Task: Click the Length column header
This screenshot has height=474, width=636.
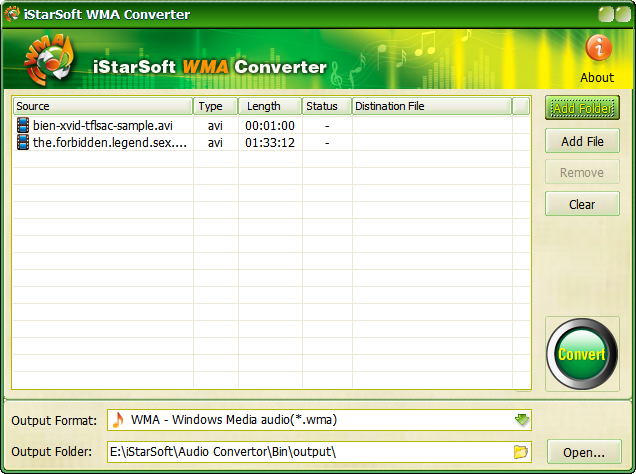Action: coord(270,106)
